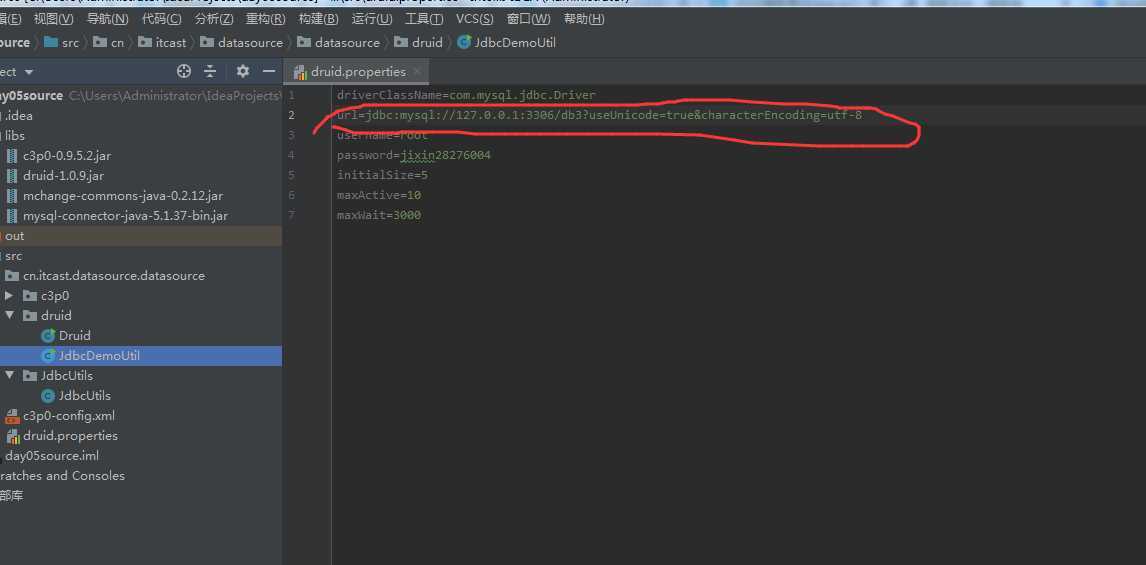
Task: Click the c3p0-0.9.5.2.jar archive icon
Action: pos(12,156)
